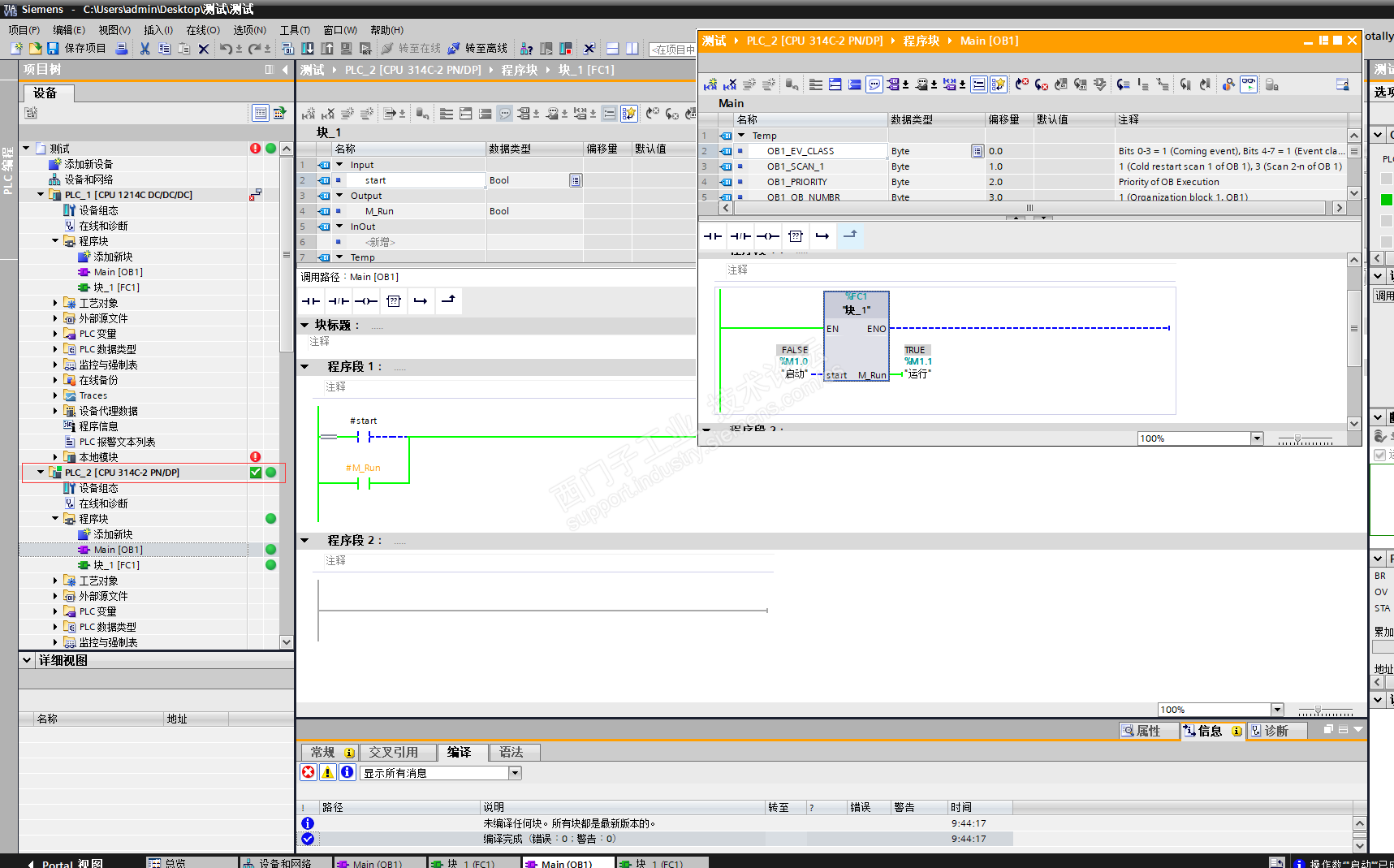Insert a normally open contact in Main
The width and height of the screenshot is (1394, 868).
click(713, 236)
